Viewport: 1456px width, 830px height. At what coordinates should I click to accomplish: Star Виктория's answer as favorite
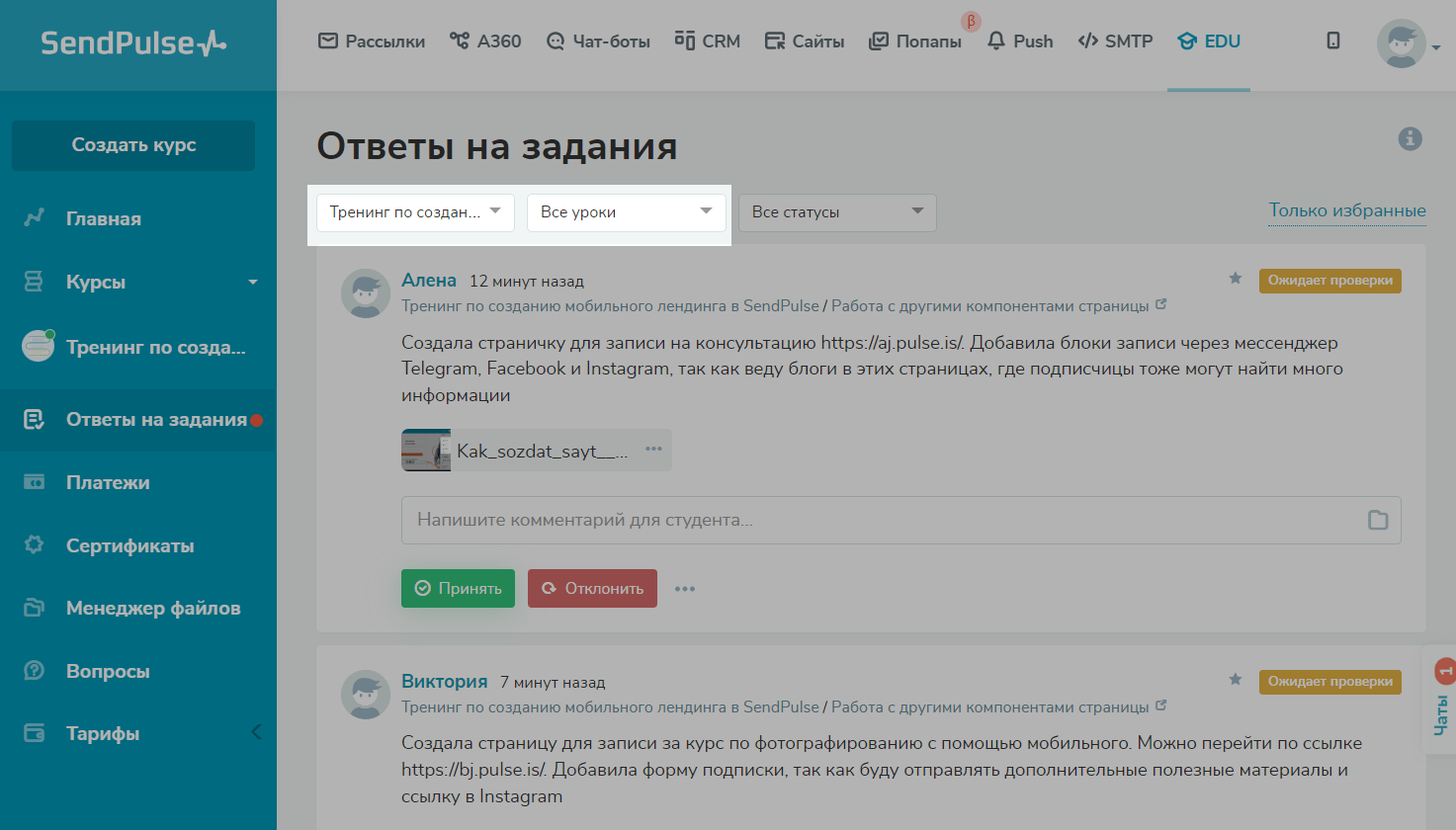[x=1235, y=680]
